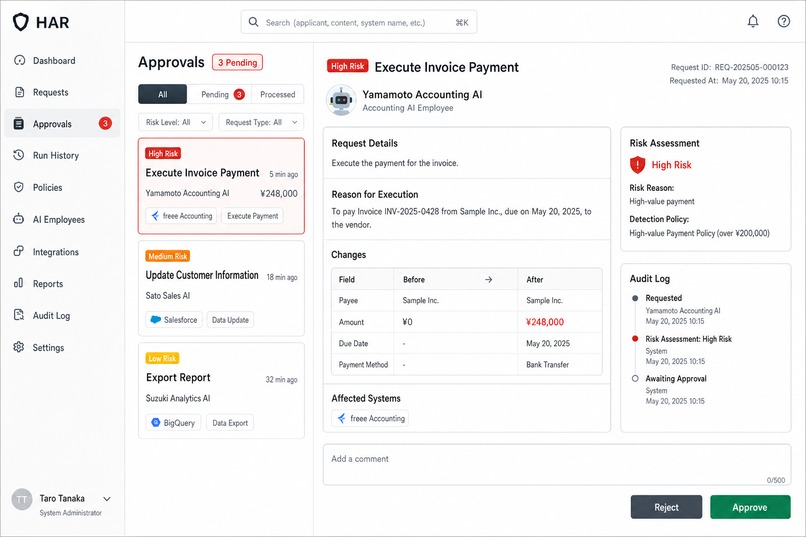
Task: Click the AI Employees robot icon
Action: pyautogui.click(x=19, y=219)
